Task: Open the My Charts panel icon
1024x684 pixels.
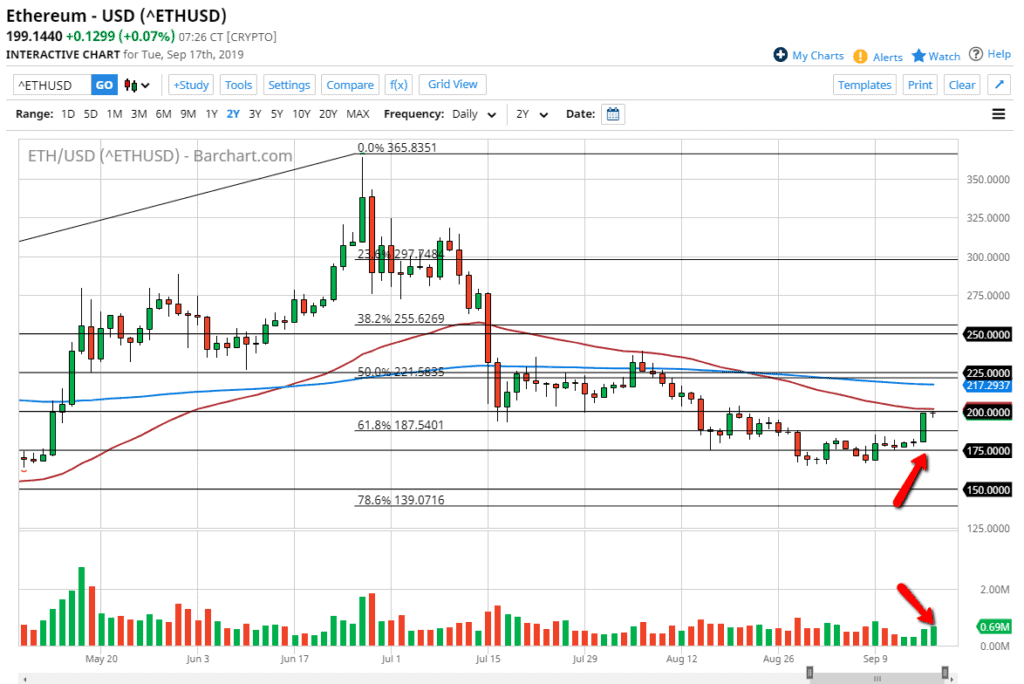Action: 778,55
